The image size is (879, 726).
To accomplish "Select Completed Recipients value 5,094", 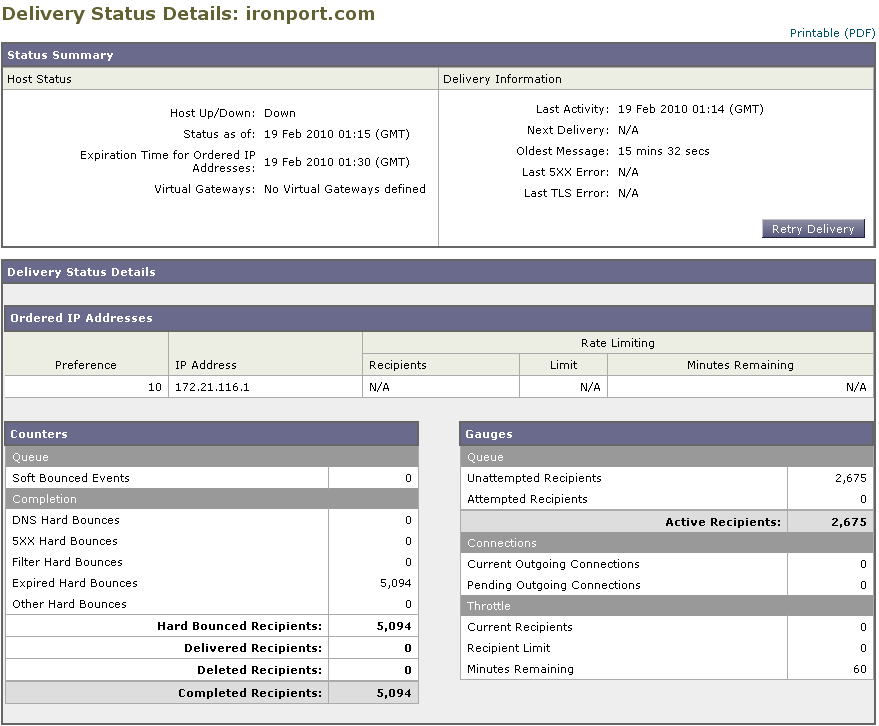I will (394, 693).
